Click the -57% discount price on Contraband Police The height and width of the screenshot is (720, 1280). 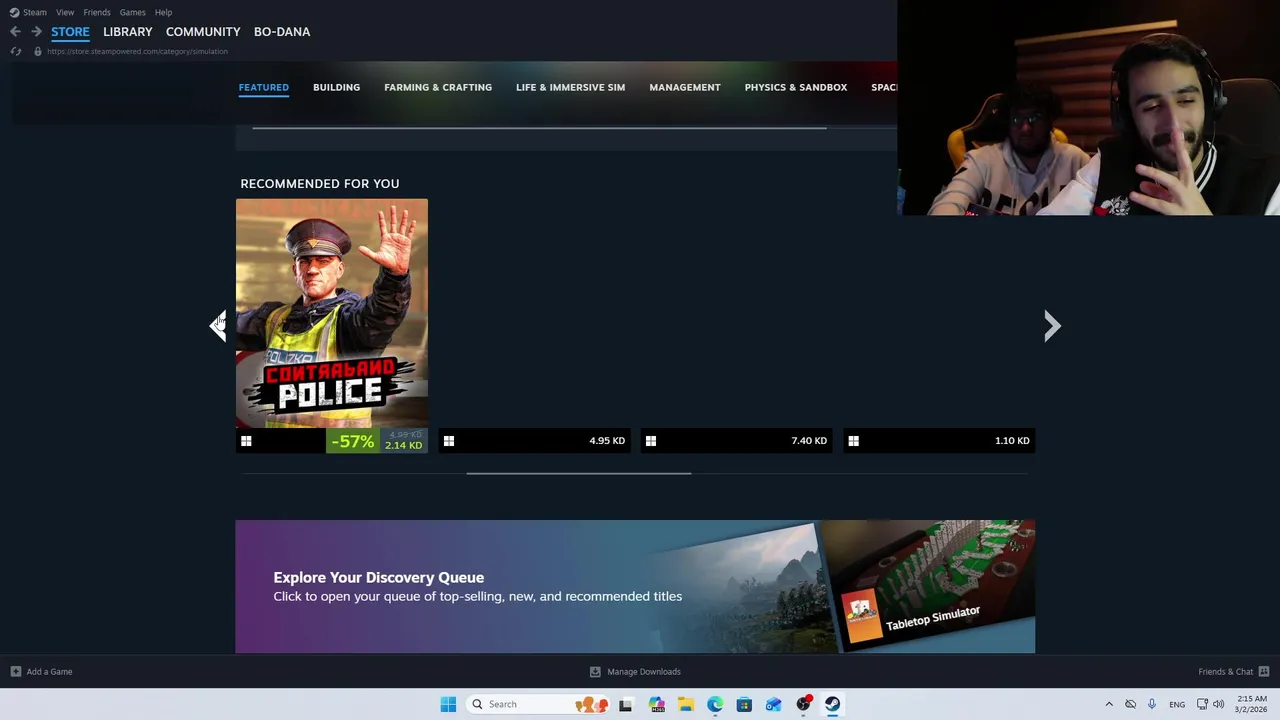[377, 441]
